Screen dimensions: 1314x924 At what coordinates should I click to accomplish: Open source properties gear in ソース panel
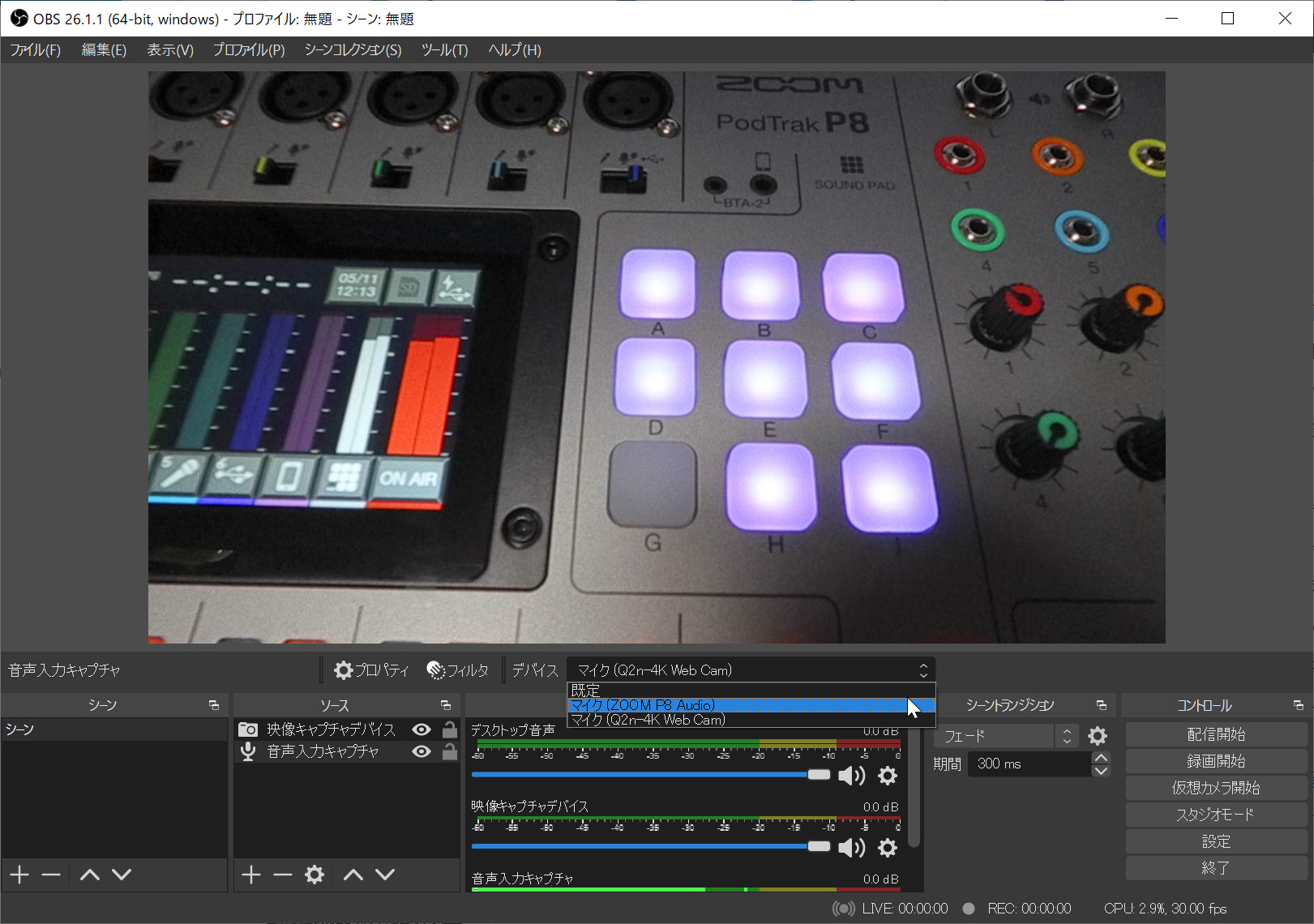point(315,875)
